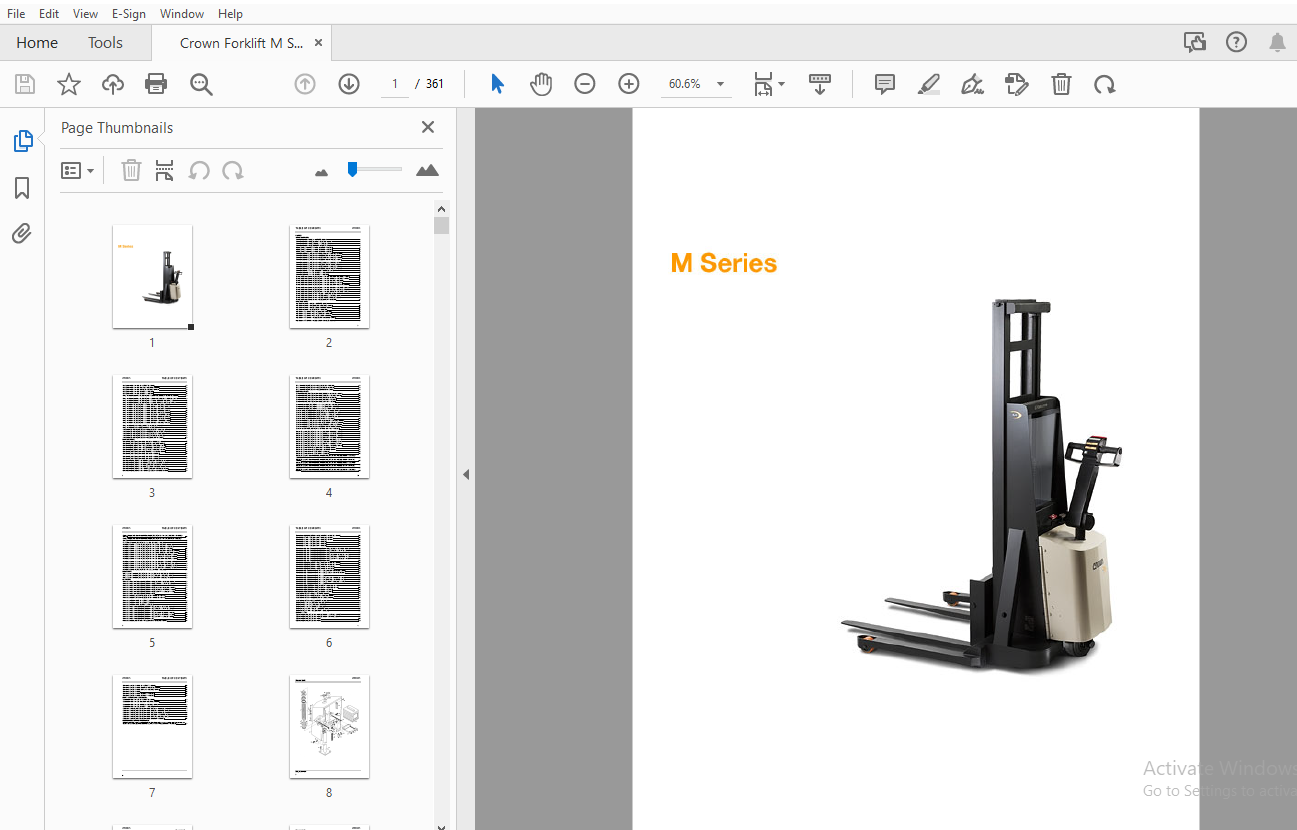Select page 2 thumbnail
This screenshot has height=830, width=1297.
329,276
